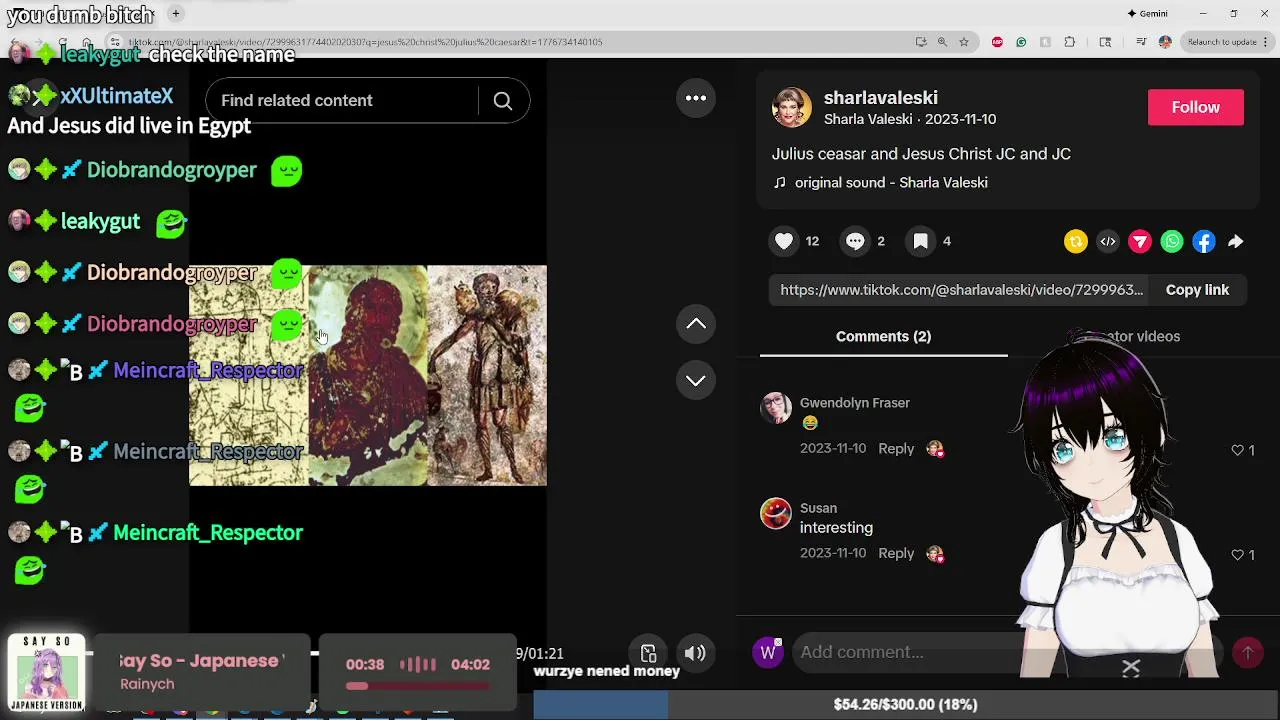1280x720 pixels.
Task: Click the creator-liked badge on Susan's comment
Action: pyautogui.click(x=935, y=553)
